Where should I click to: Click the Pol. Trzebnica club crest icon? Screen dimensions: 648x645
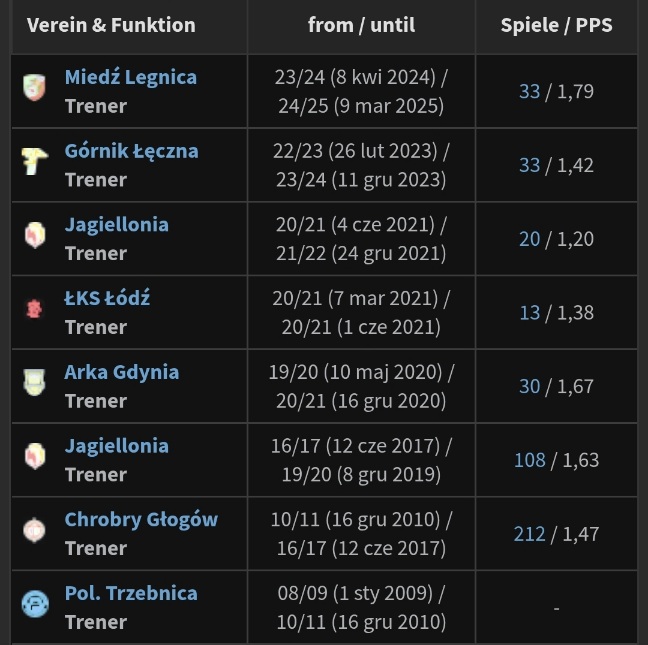pyautogui.click(x=34, y=604)
